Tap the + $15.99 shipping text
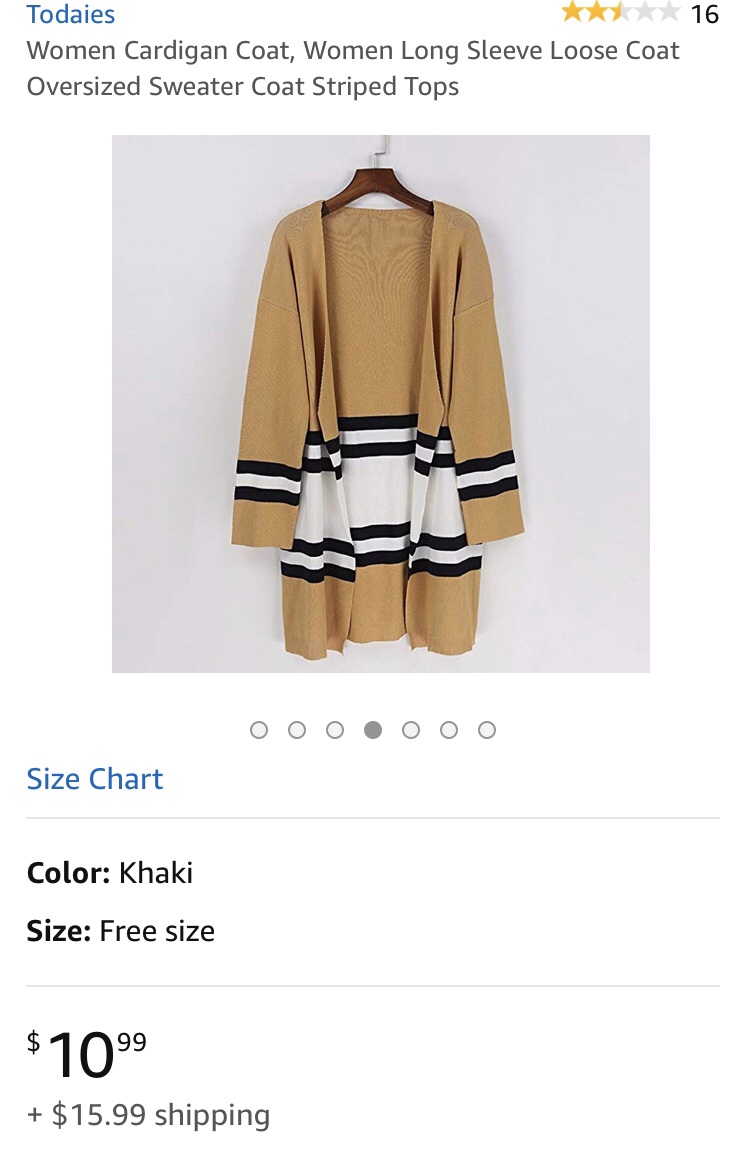The image size is (750, 1166). coord(149,1115)
